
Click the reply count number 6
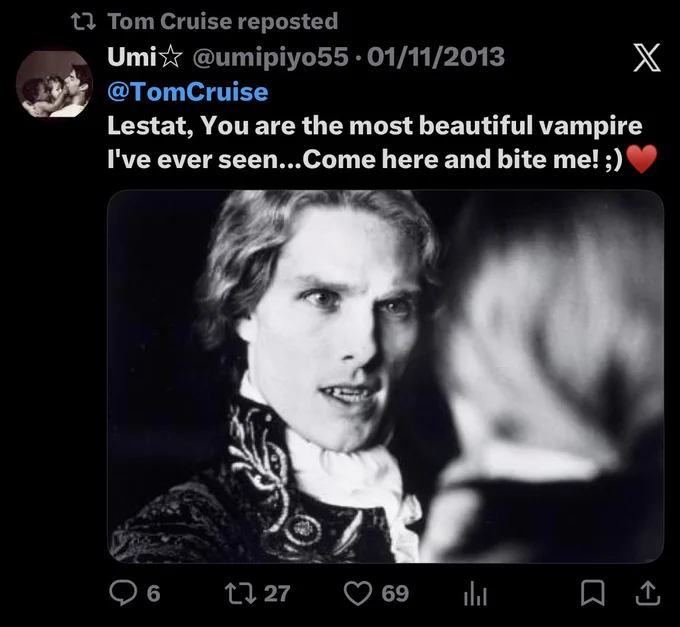[154, 594]
